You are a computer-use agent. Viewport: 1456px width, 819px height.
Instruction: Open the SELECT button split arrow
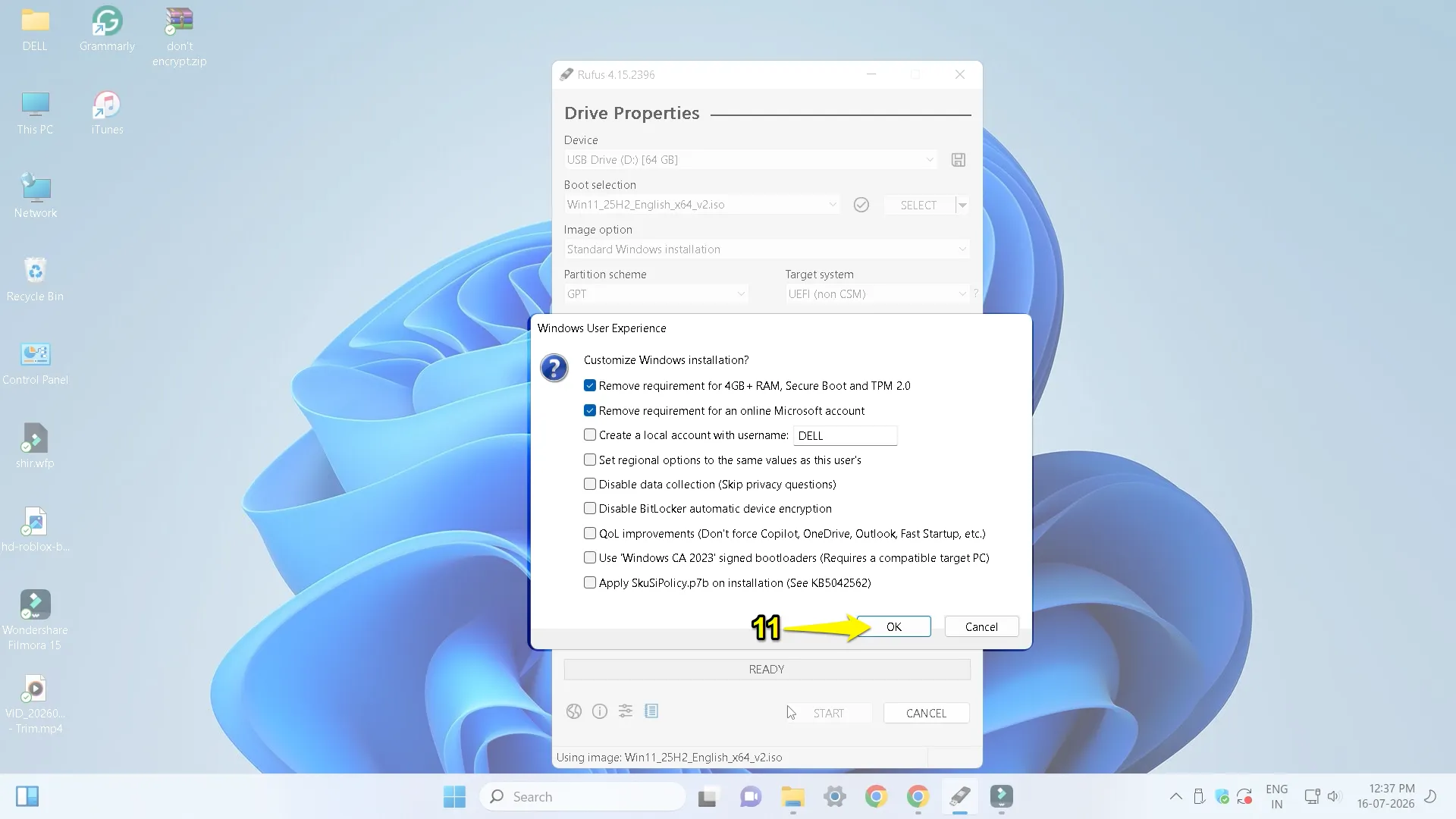(962, 205)
